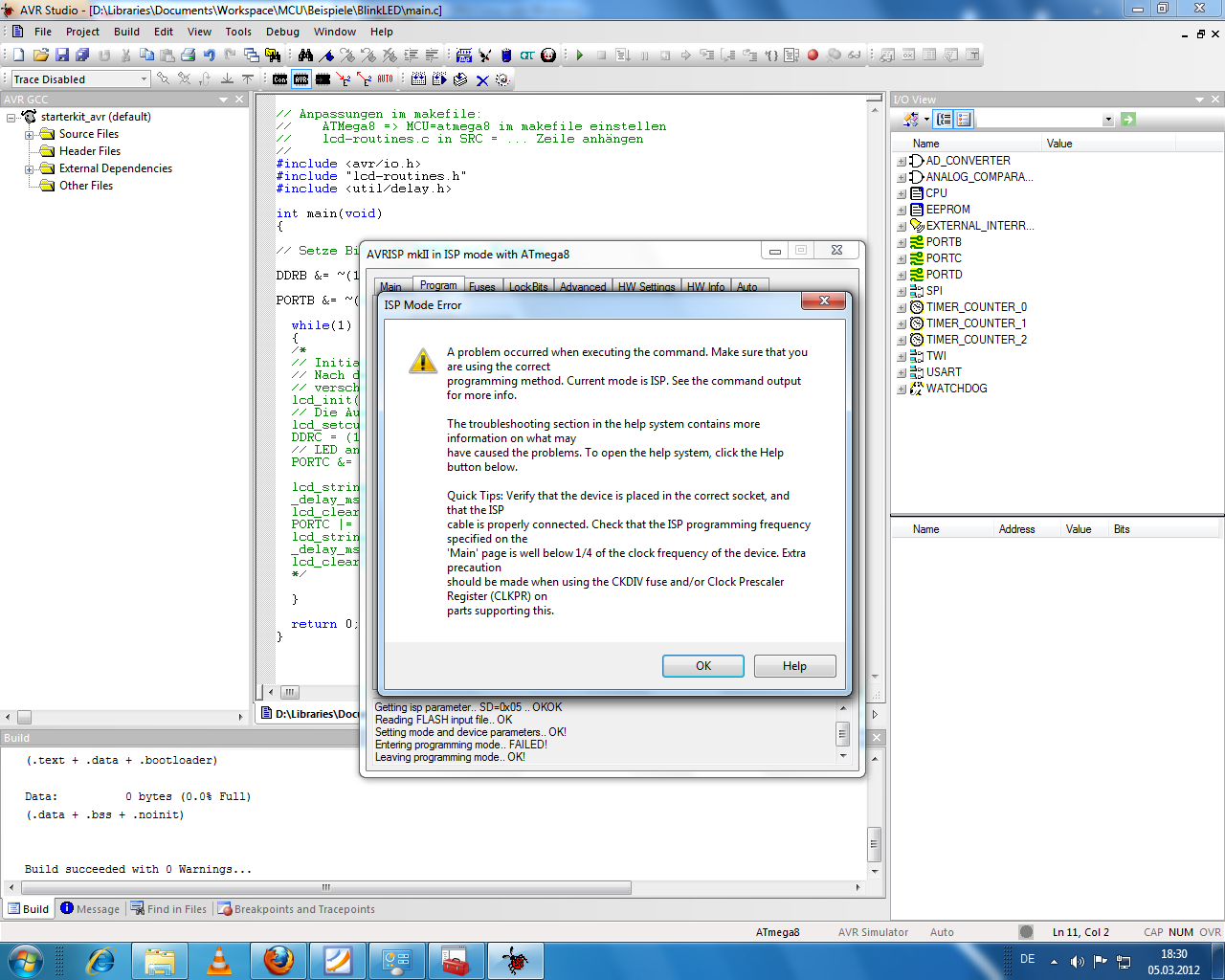
Task: Expand the Source Files folder
Action: click(30, 135)
